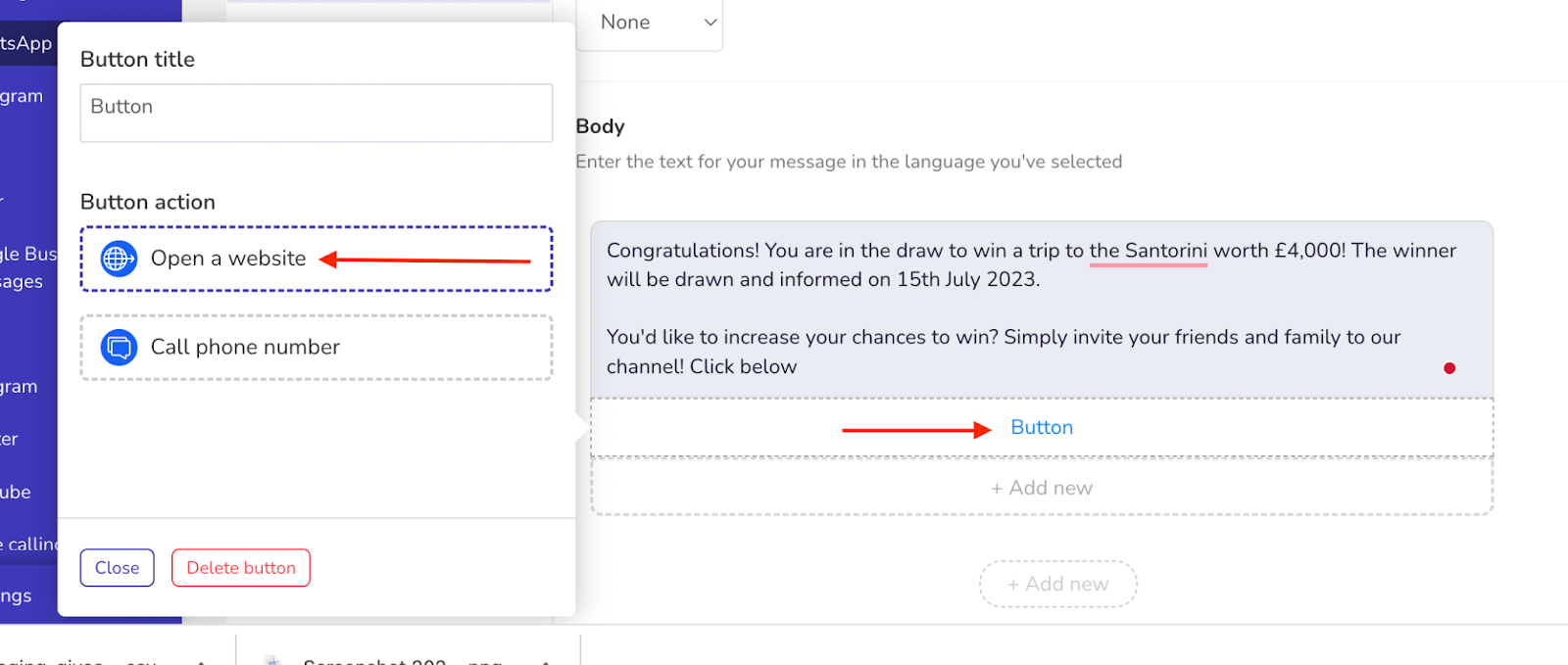Close the button settings popup
The height and width of the screenshot is (665, 1568).
coord(118,568)
